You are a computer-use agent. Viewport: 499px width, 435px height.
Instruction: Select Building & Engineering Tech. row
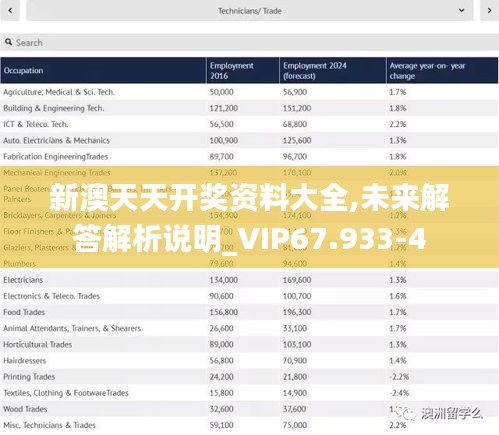point(249,108)
